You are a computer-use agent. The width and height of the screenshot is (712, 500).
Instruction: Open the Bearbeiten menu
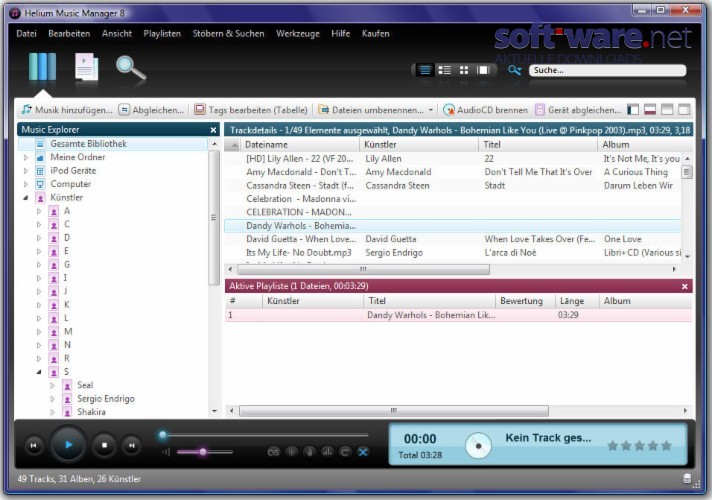(69, 34)
